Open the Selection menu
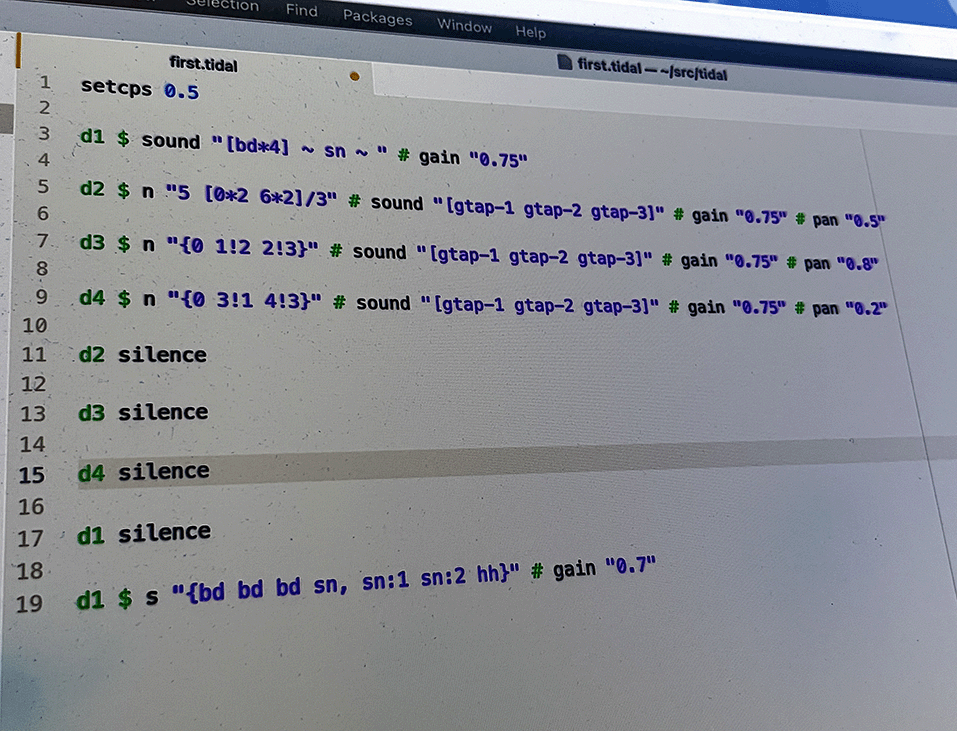This screenshot has width=957, height=731. (223, 5)
